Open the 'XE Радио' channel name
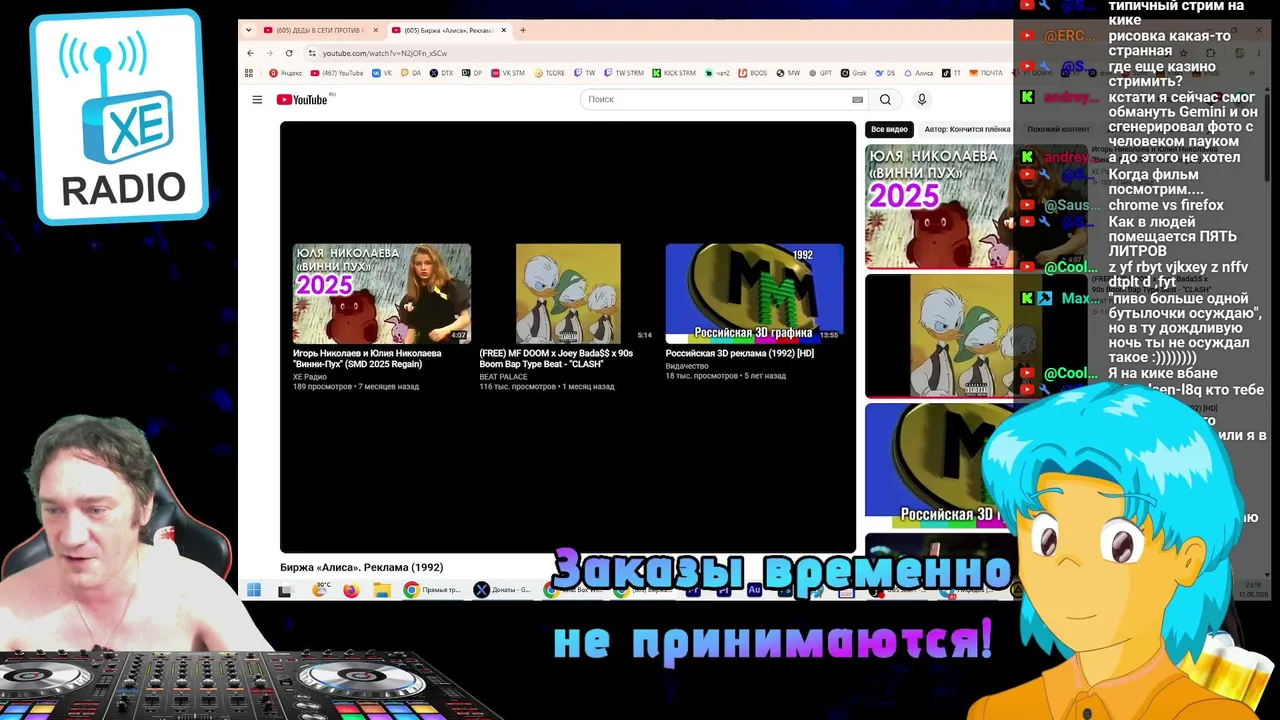The height and width of the screenshot is (720, 1280). click(x=310, y=377)
